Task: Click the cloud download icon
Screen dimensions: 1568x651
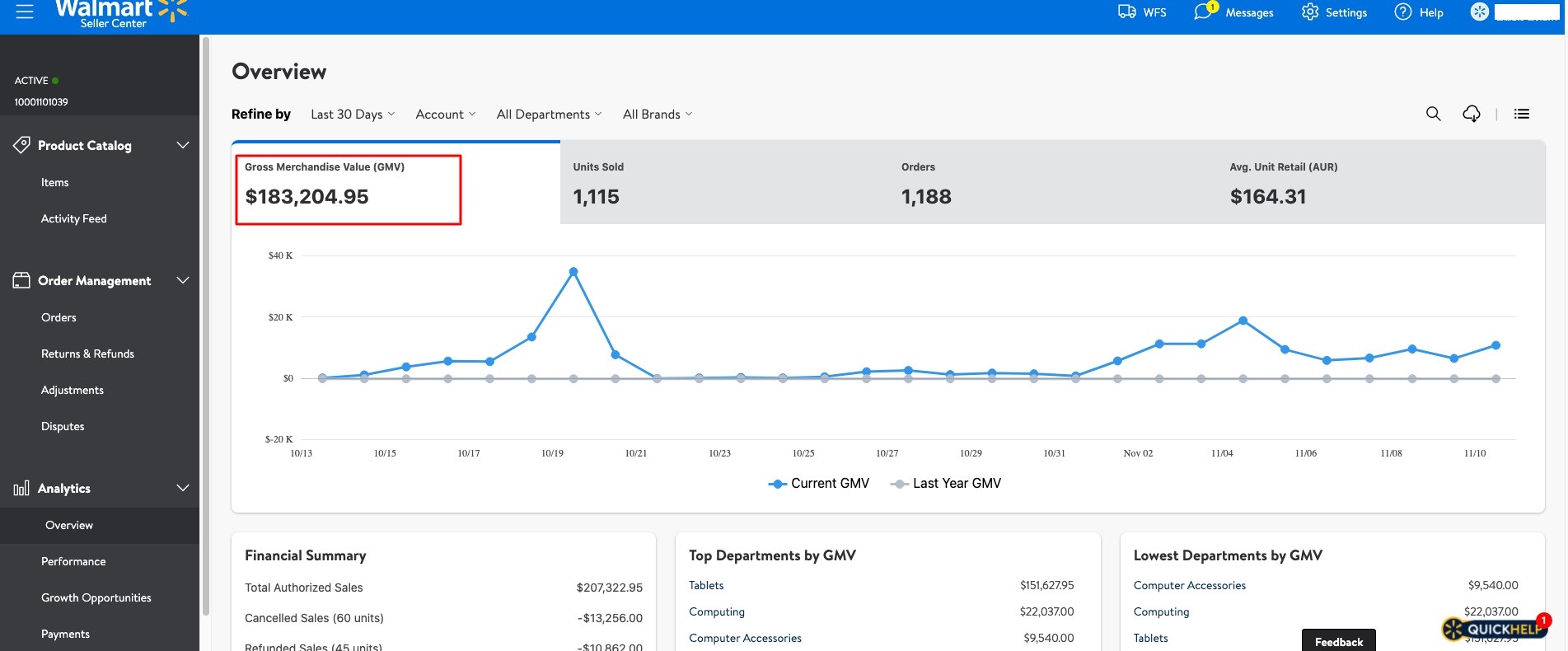Action: pos(1472,114)
